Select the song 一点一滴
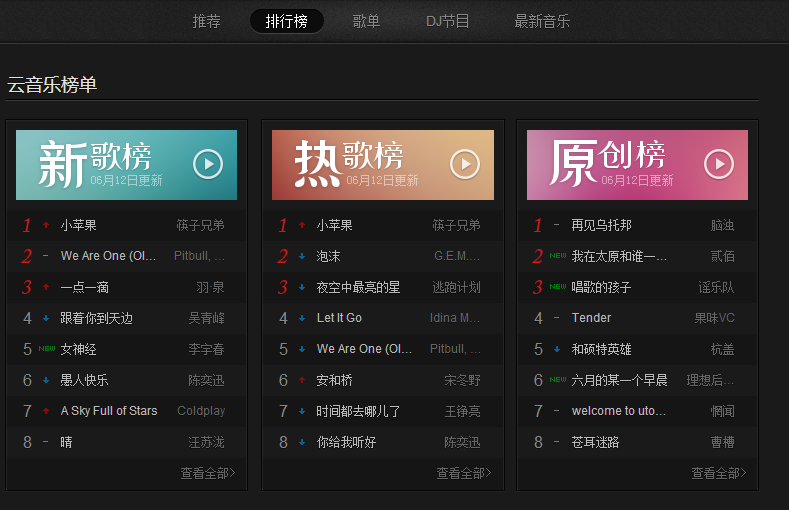Viewport: 789px width, 510px height. [85, 287]
